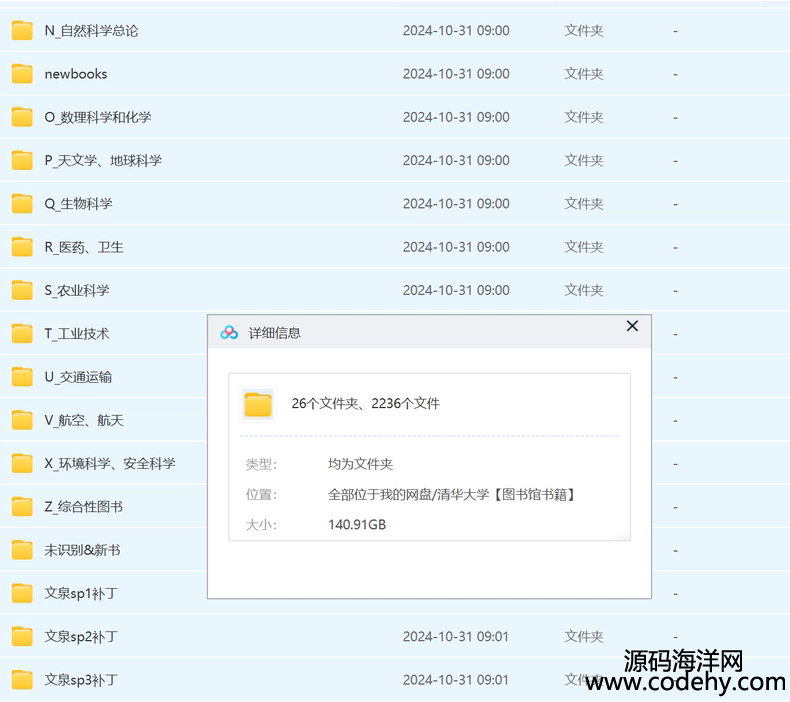Select the X_环境科学、安全科学 folder name

click(110, 464)
